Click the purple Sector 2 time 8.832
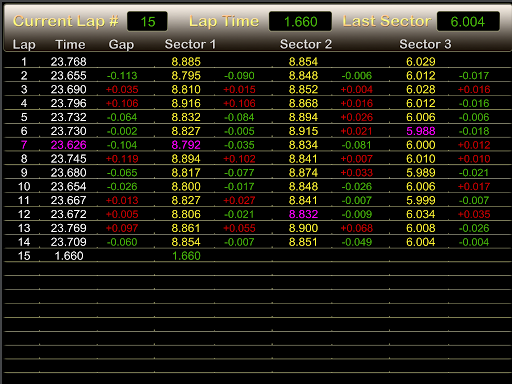 303,214
